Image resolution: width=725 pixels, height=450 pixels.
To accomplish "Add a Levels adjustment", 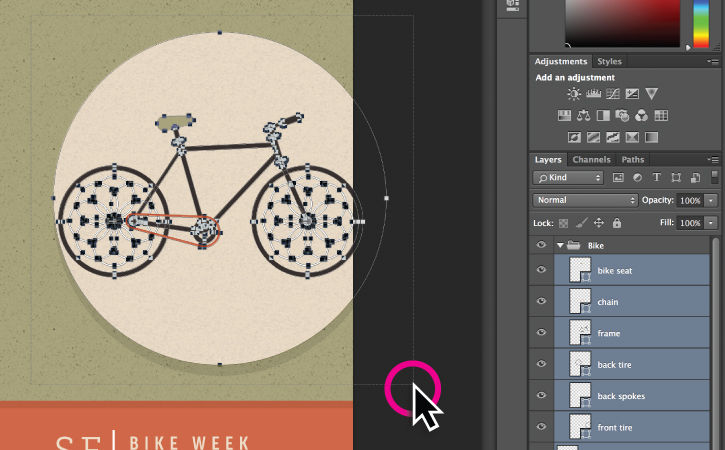I will click(594, 94).
